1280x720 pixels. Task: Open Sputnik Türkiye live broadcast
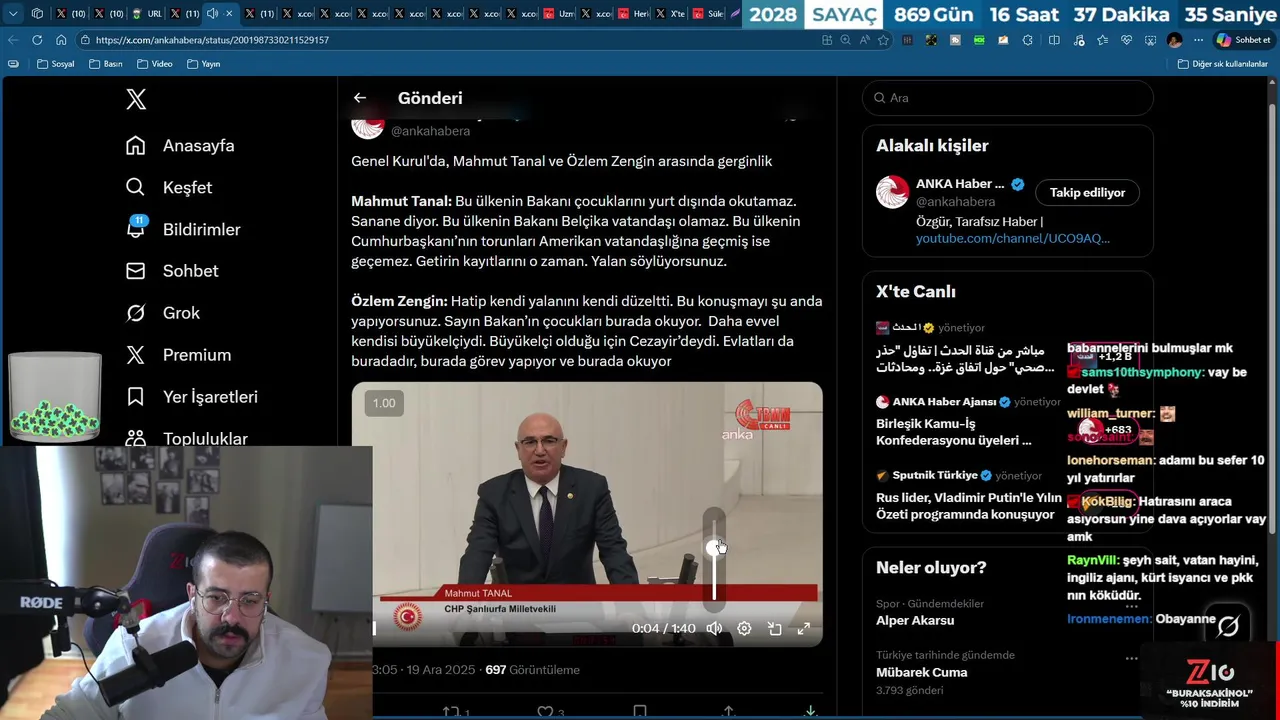pyautogui.click(x=968, y=495)
